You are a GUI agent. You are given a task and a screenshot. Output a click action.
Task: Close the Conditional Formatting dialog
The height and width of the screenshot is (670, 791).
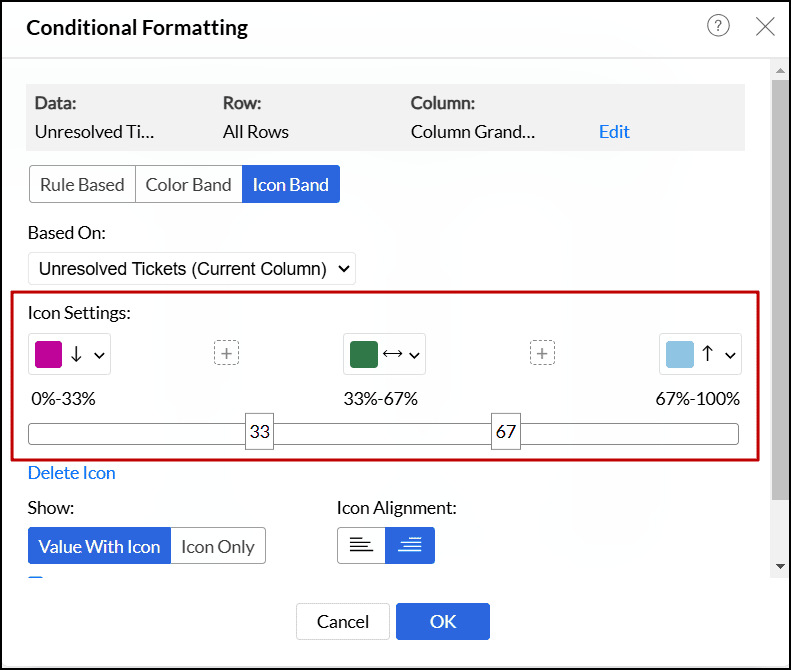click(765, 27)
